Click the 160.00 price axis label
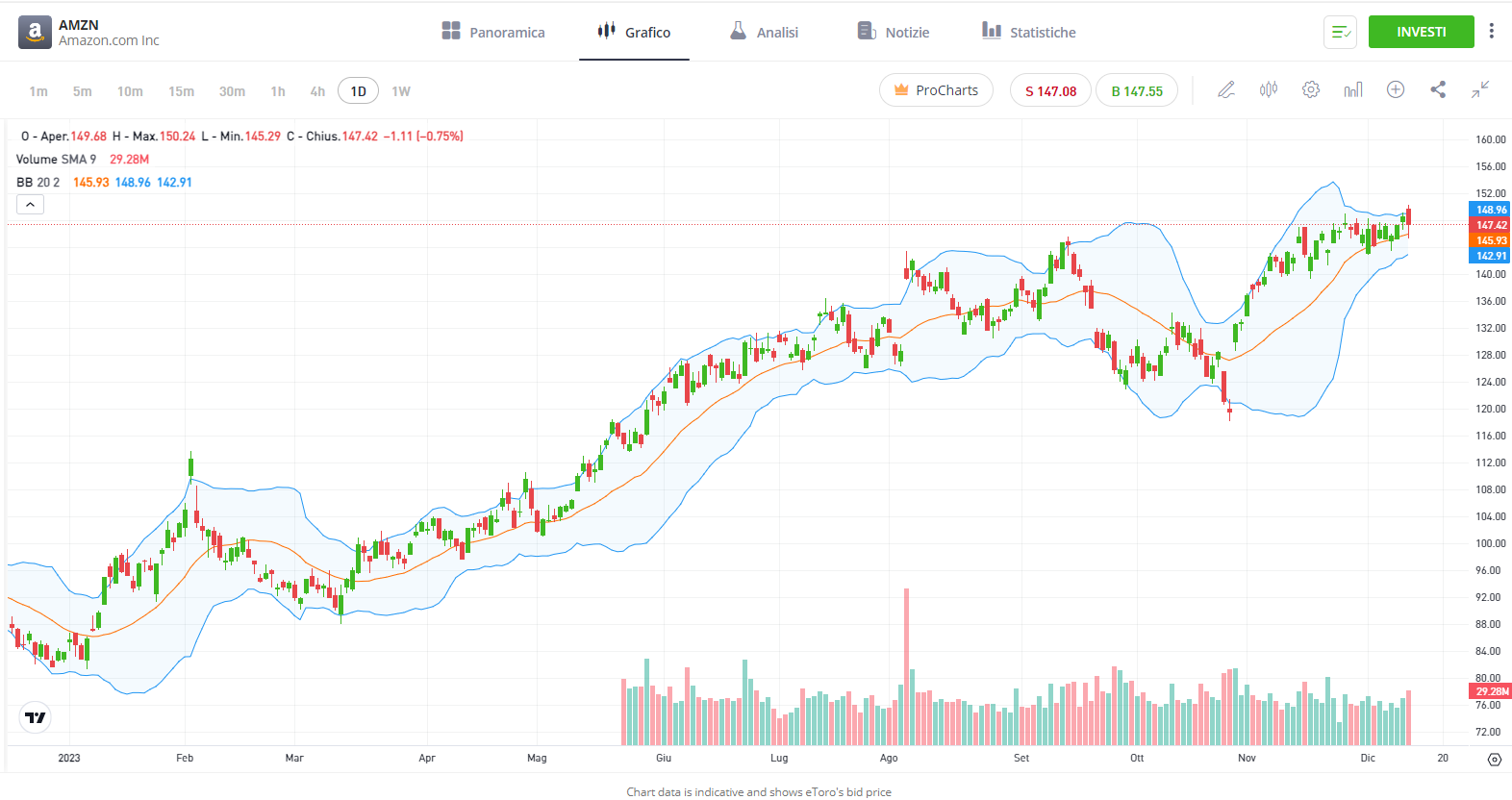Viewport: 1512px width, 800px height. click(x=1491, y=139)
